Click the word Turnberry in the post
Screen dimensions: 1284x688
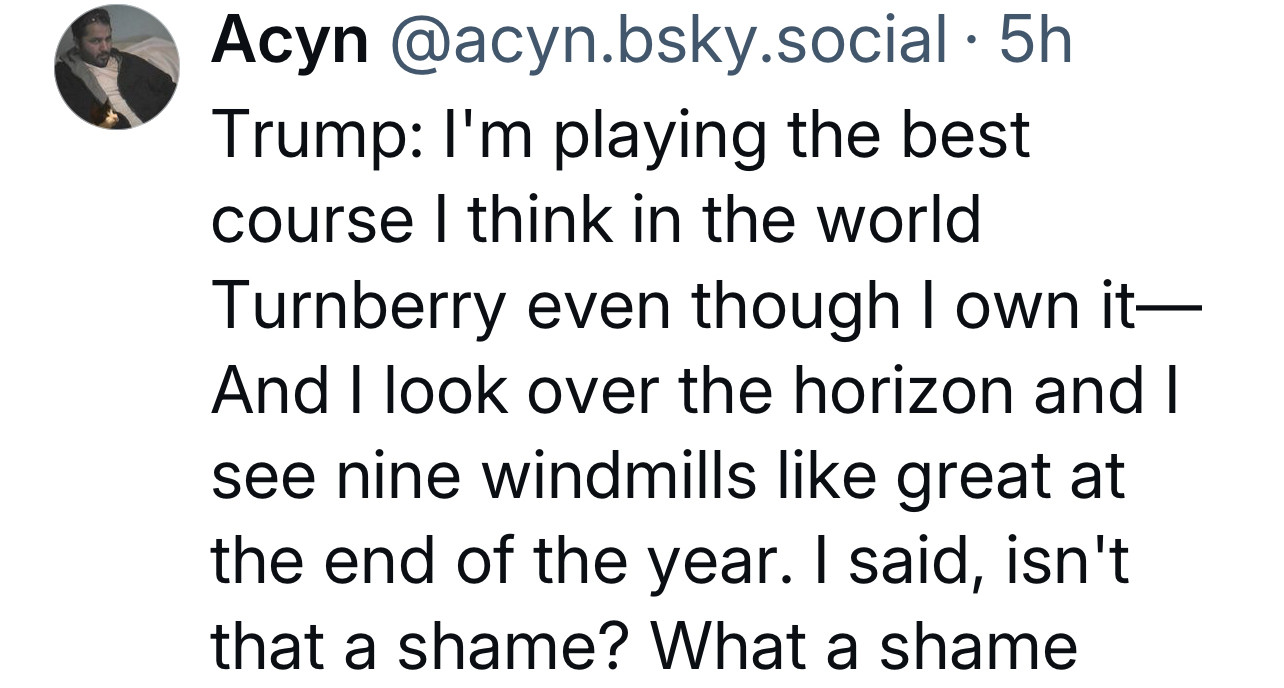click(357, 308)
